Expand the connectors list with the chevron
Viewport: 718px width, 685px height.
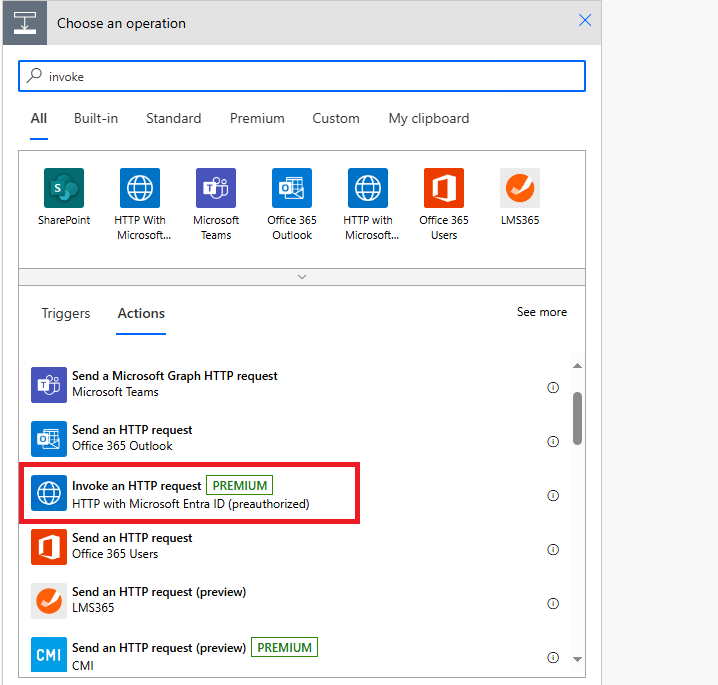[x=302, y=277]
